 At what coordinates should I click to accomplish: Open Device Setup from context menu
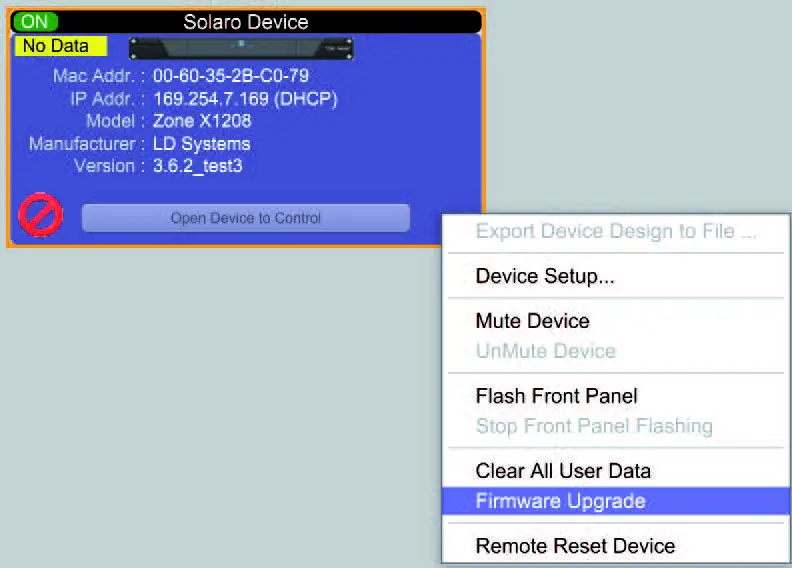pos(616,276)
